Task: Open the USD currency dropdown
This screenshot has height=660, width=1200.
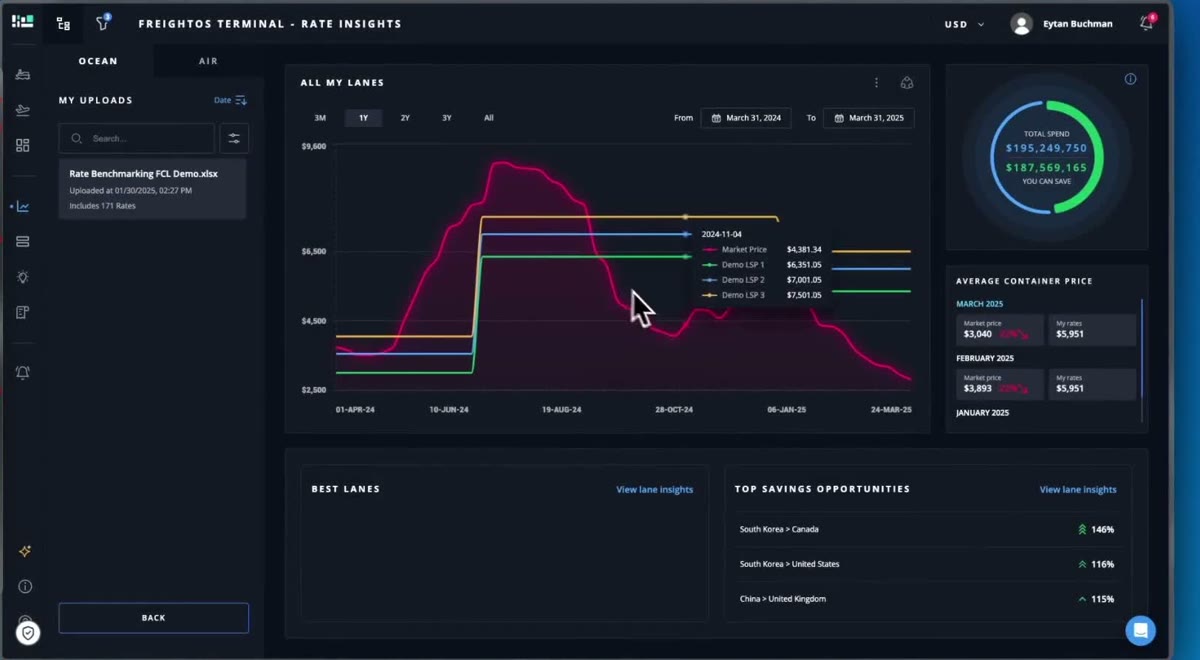Action: point(964,24)
